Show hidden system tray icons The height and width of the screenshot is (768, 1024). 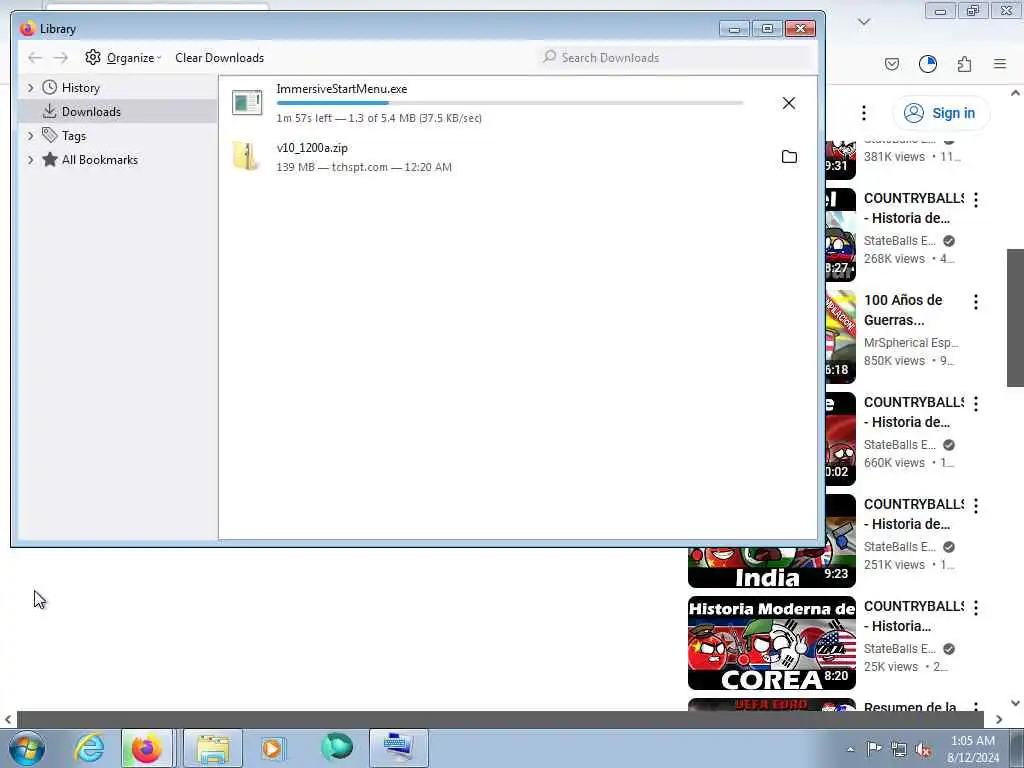point(850,749)
